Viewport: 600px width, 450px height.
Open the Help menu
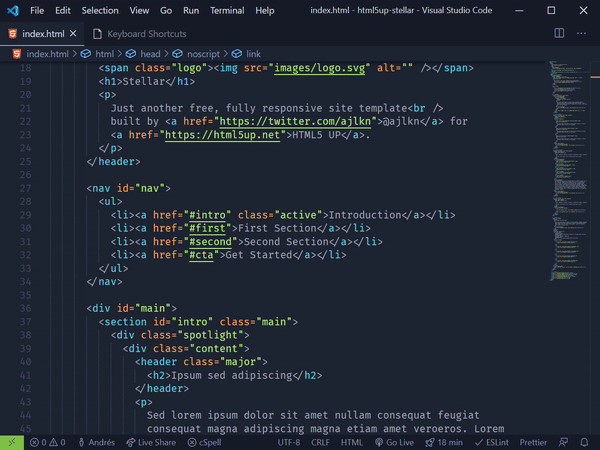[265, 10]
